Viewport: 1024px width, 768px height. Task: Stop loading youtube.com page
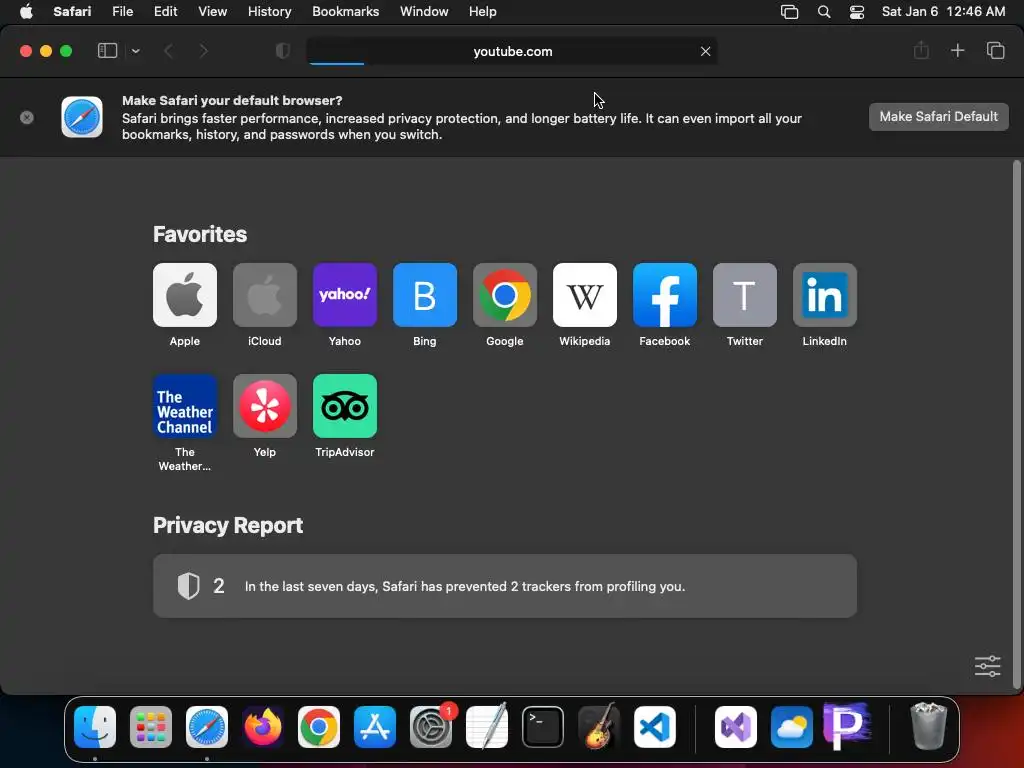click(x=705, y=51)
